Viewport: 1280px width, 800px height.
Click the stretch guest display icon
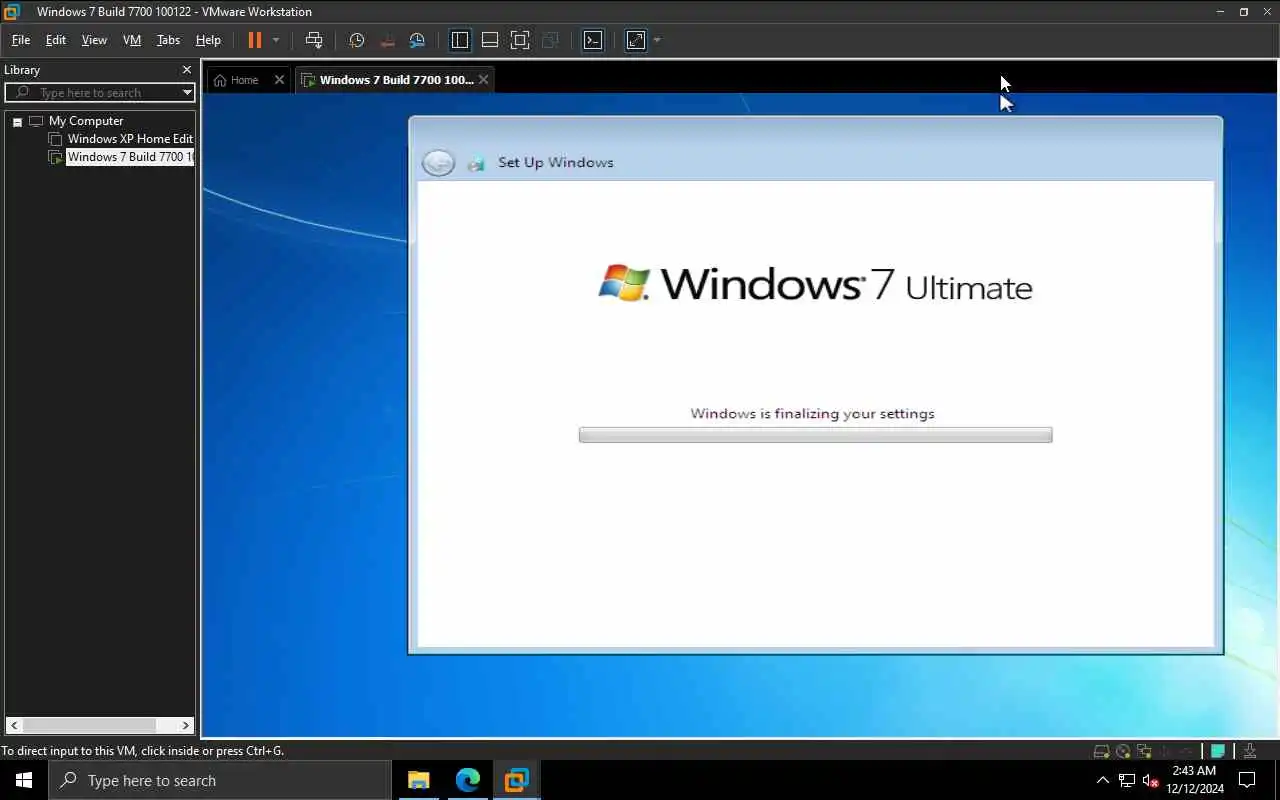coord(636,40)
